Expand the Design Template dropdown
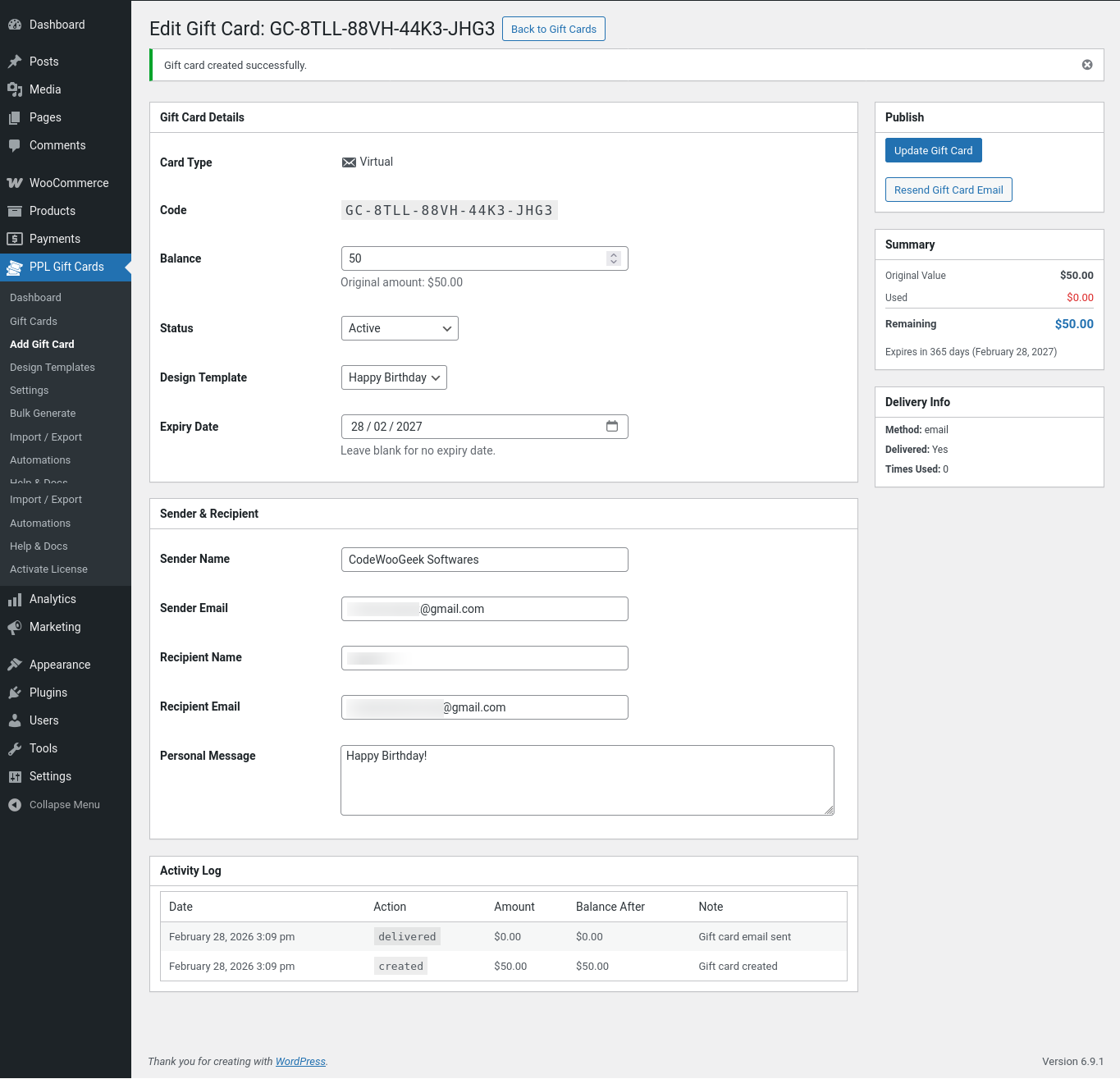The image size is (1120, 1079). pos(394,377)
